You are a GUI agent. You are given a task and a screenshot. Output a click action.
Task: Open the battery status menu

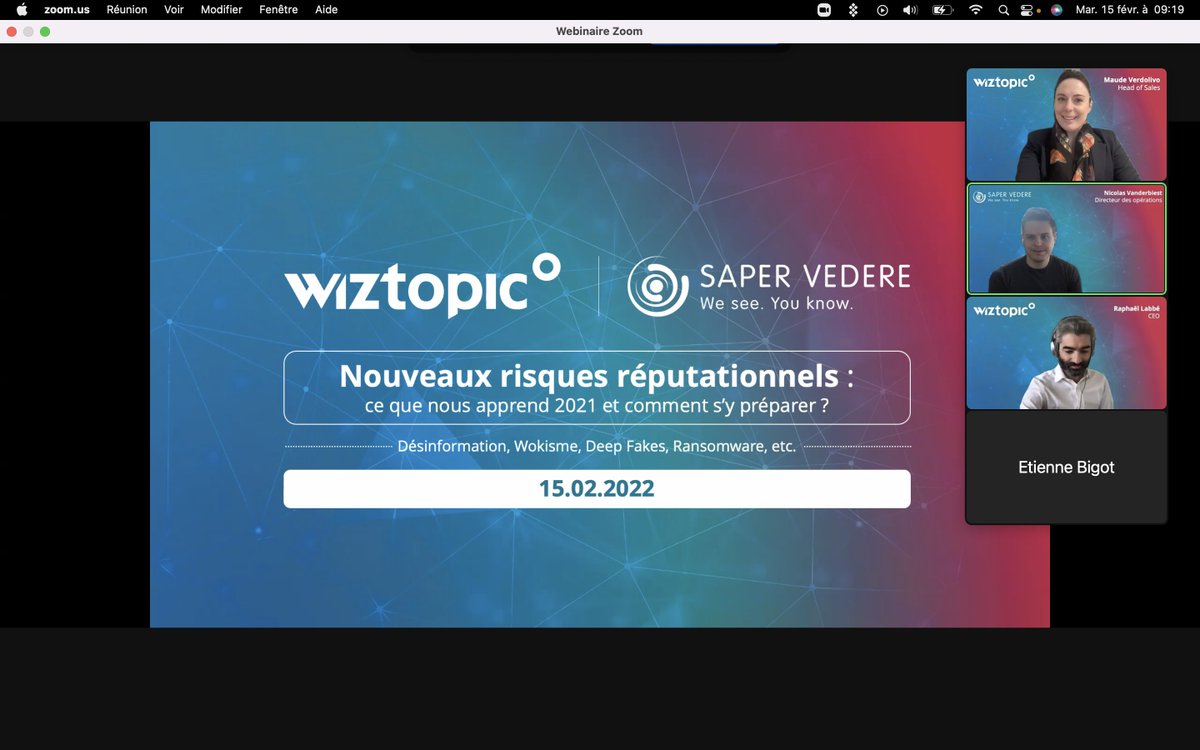pos(942,9)
